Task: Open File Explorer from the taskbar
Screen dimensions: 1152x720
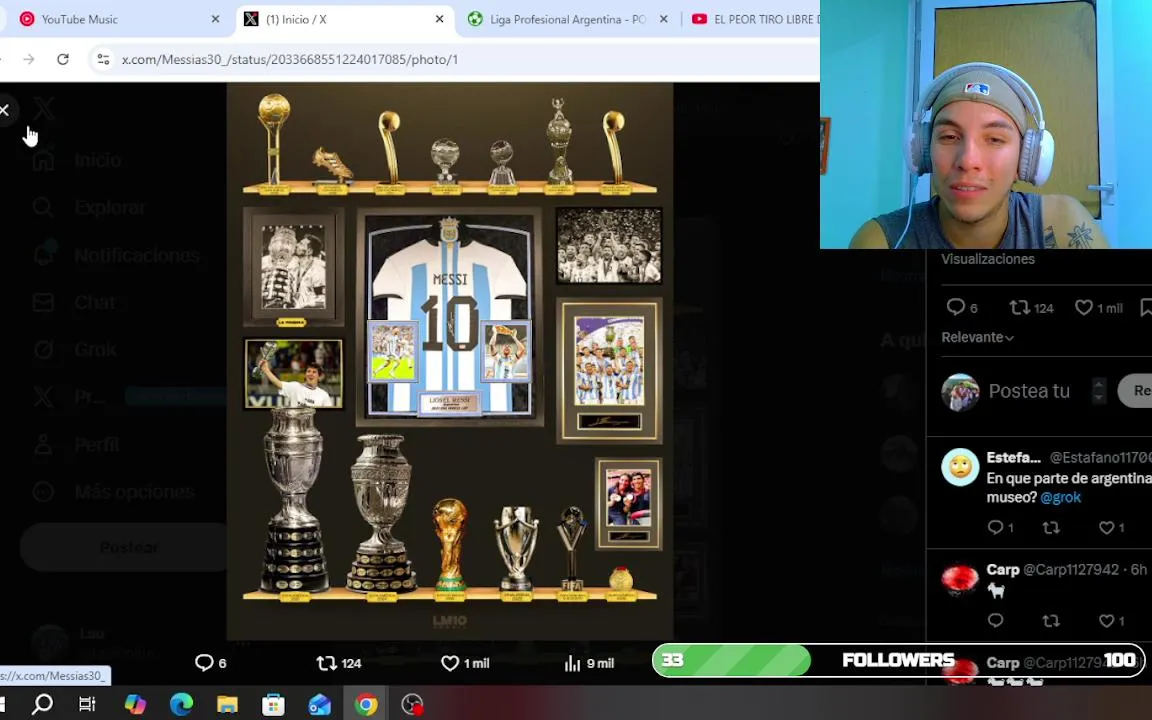Action: (x=227, y=705)
